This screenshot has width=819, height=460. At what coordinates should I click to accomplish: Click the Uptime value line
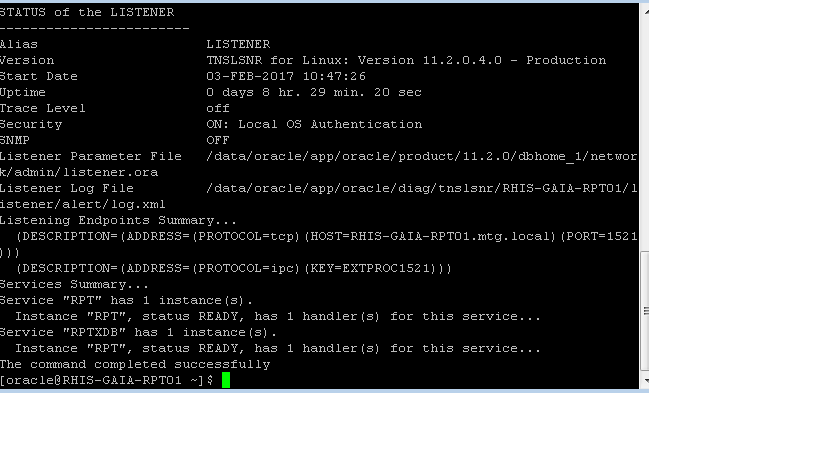[314, 92]
